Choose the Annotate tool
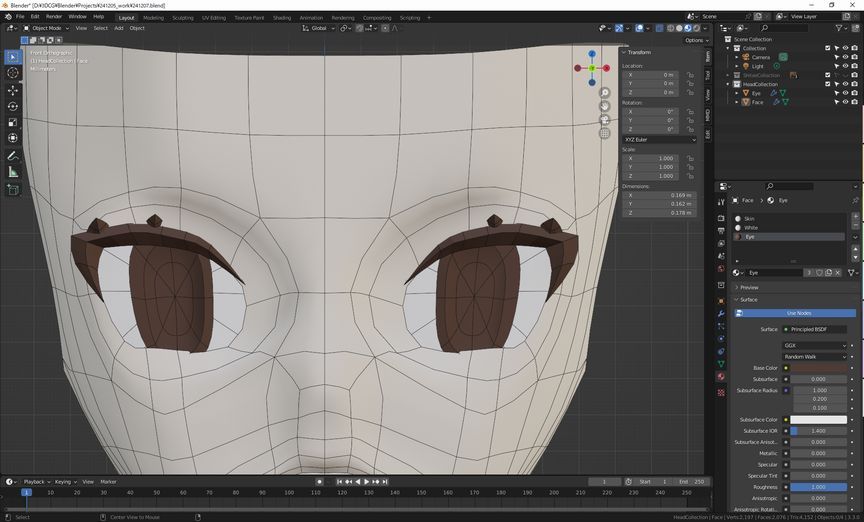The width and height of the screenshot is (864, 522). [x=13, y=156]
